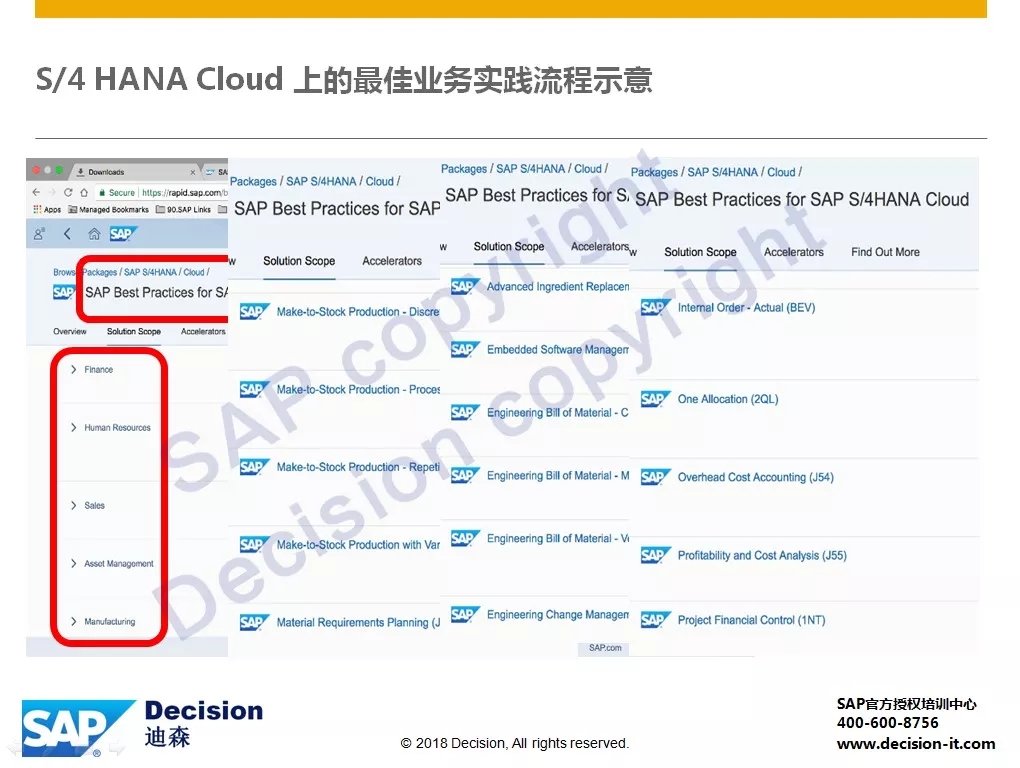Click the SAP logo in the blue header
The image size is (1020, 768).
tap(123, 234)
